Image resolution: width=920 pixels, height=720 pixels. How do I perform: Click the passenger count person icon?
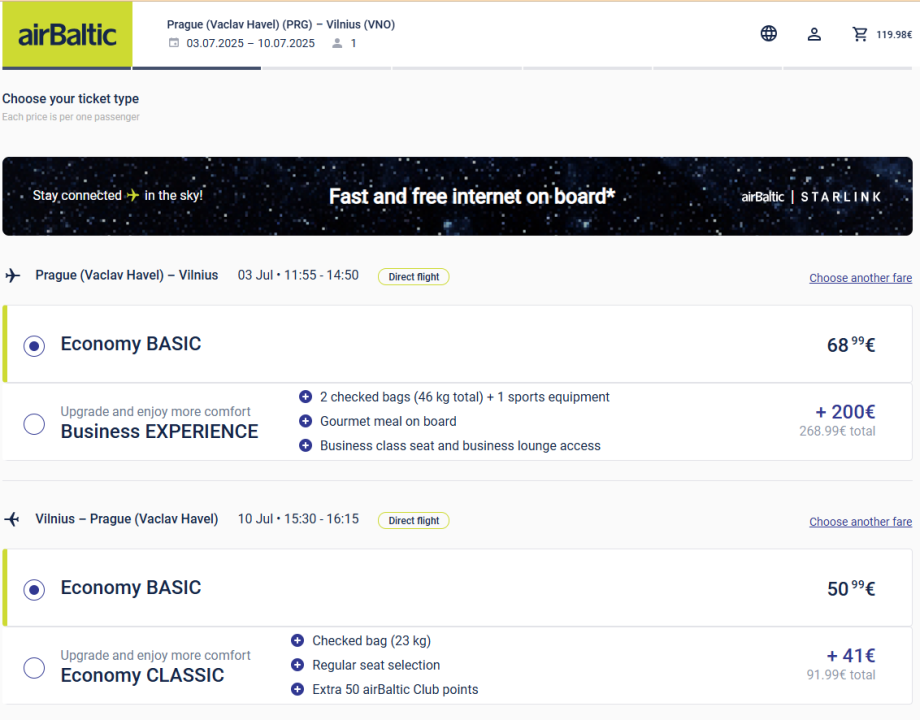click(x=337, y=43)
